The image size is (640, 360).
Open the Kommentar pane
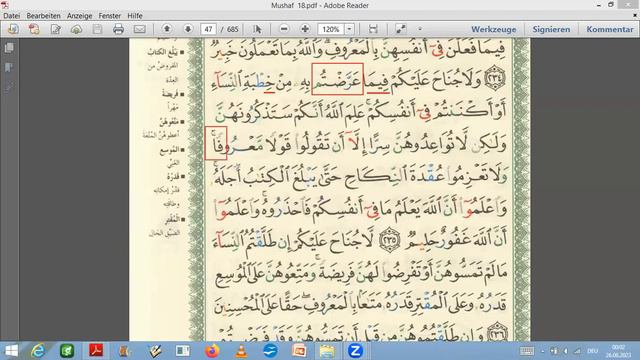point(610,29)
